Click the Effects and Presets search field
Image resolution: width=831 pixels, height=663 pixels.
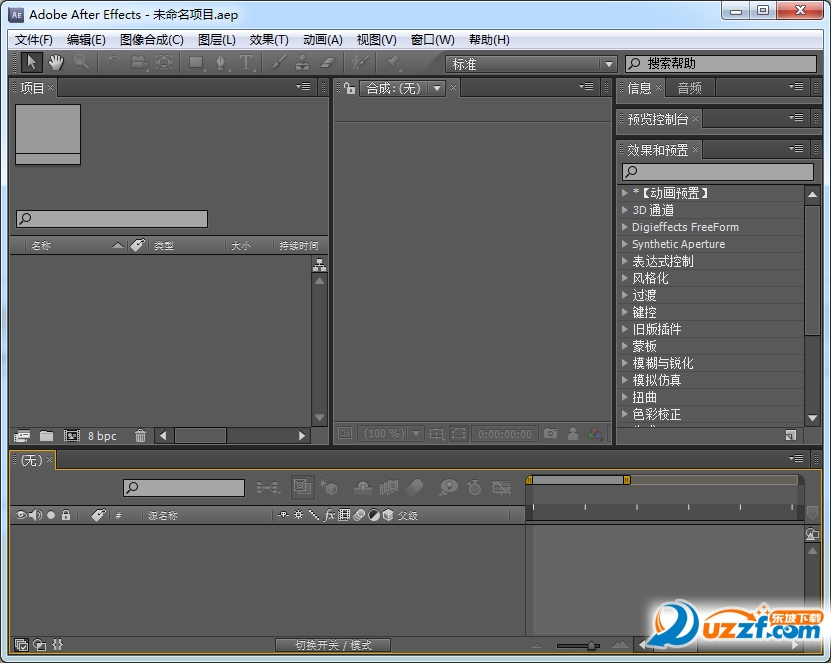click(718, 172)
